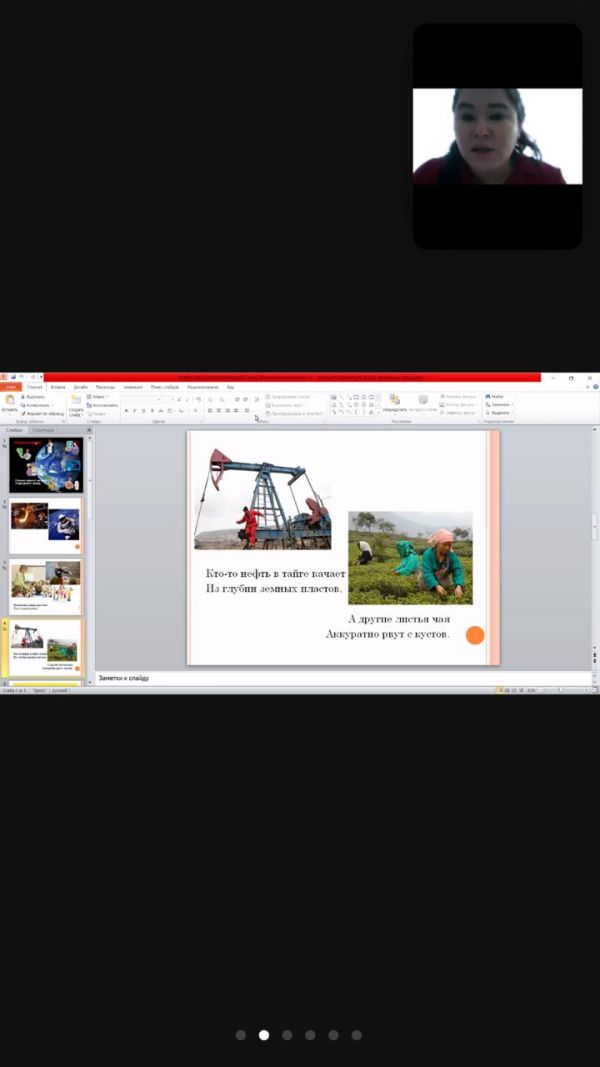Switch to the Structure (Структура) pane tab

point(44,430)
